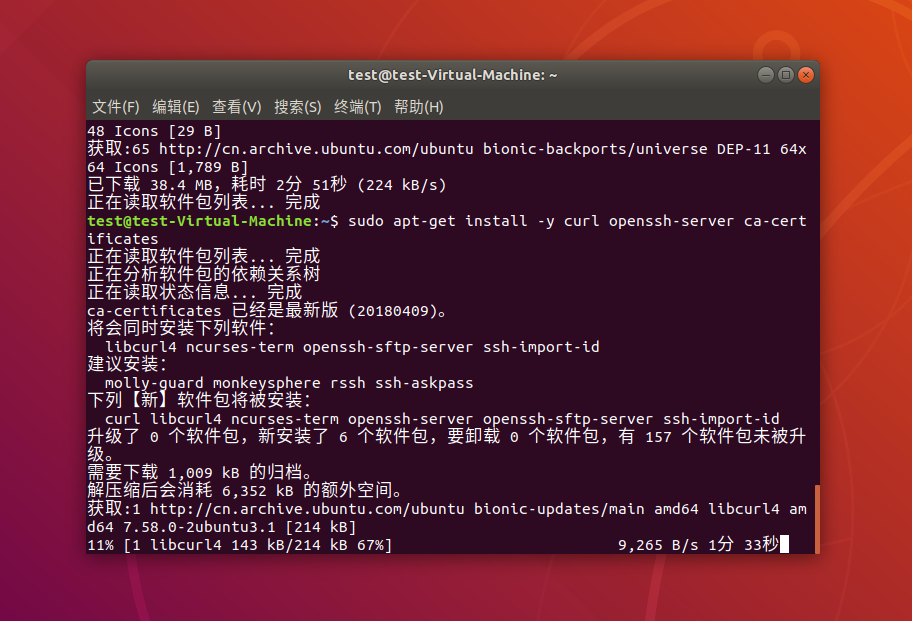This screenshot has height=621, width=912.
Task: Click the line '48 Icons [29 B]'
Action: click(154, 131)
